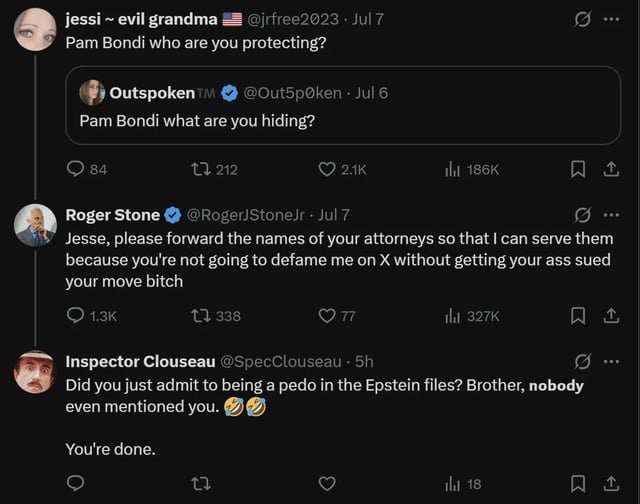This screenshot has width=640, height=504.
Task: Open Roger Stone's profile name link
Action: 112,215
